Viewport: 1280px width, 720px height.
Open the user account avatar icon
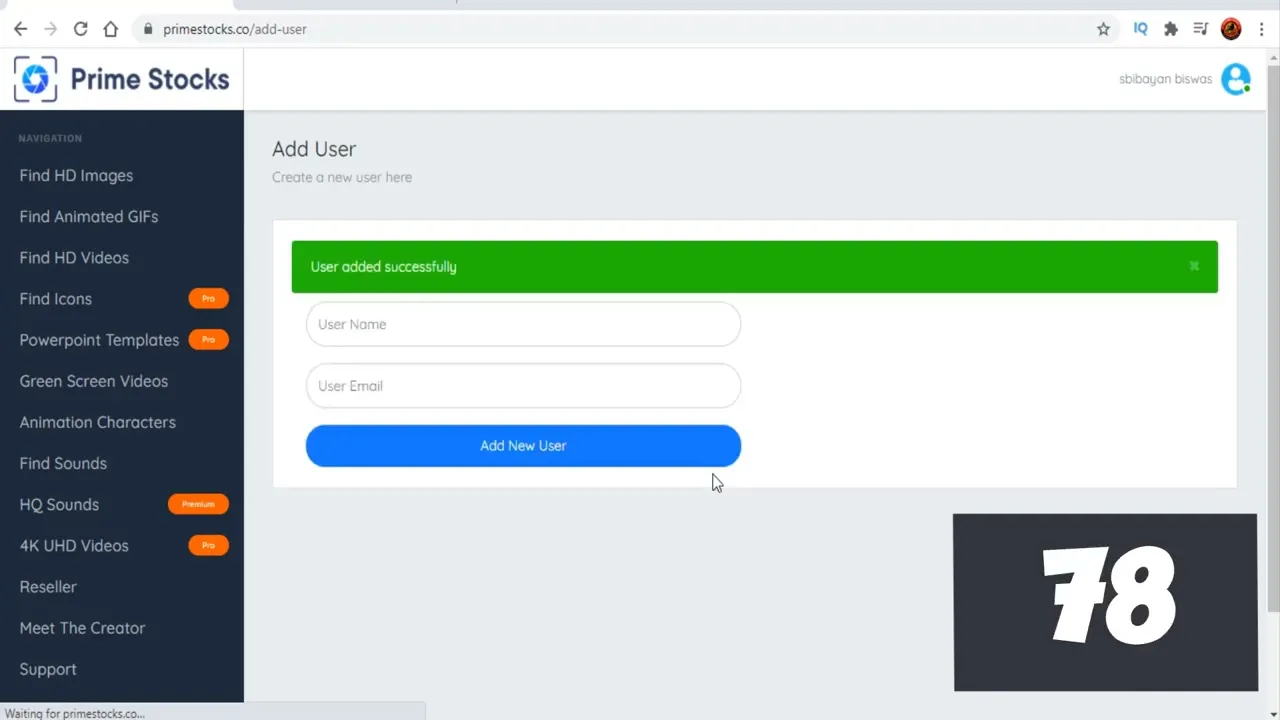tap(1236, 79)
